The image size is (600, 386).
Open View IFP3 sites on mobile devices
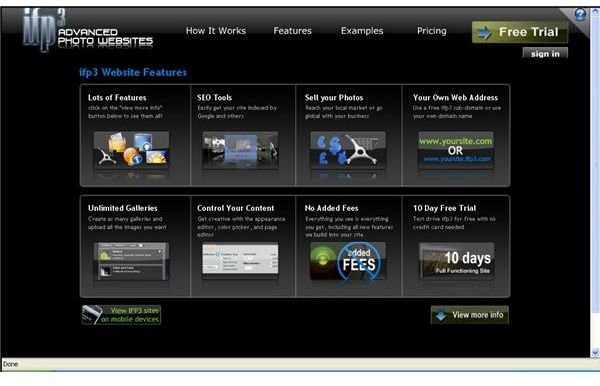121,315
